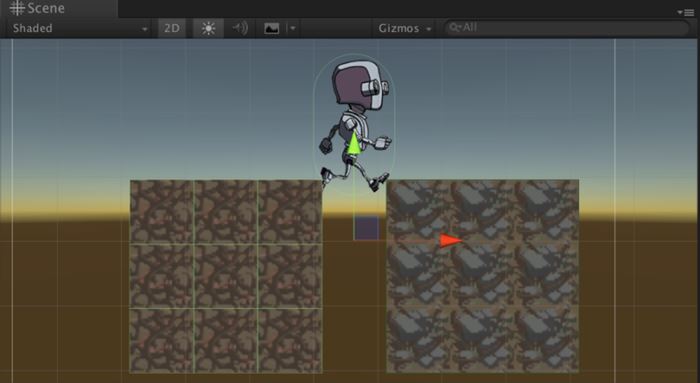Click the robot's front foot
This screenshot has width=700, height=383.
coord(379,181)
